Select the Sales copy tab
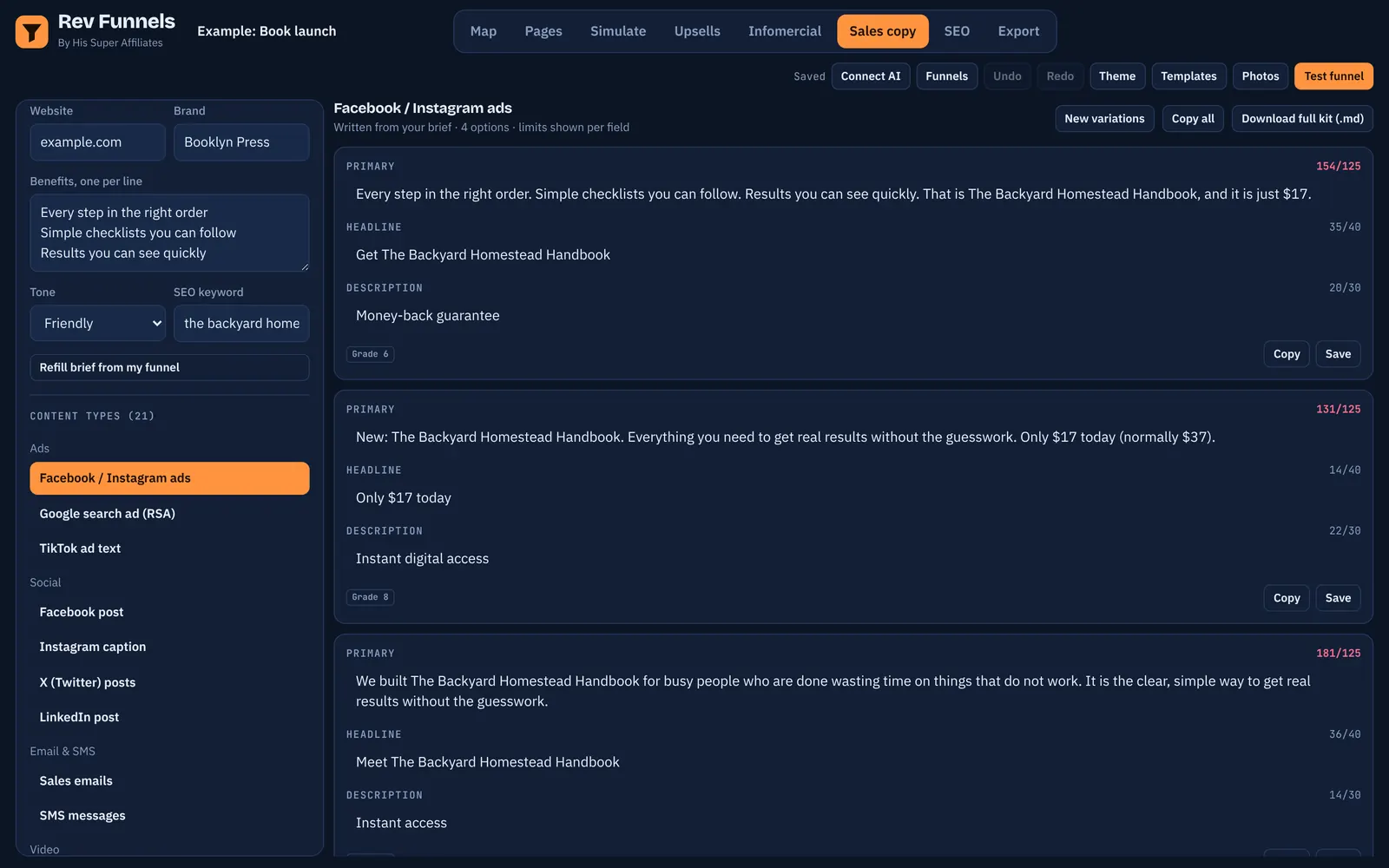The image size is (1389, 868). click(883, 31)
